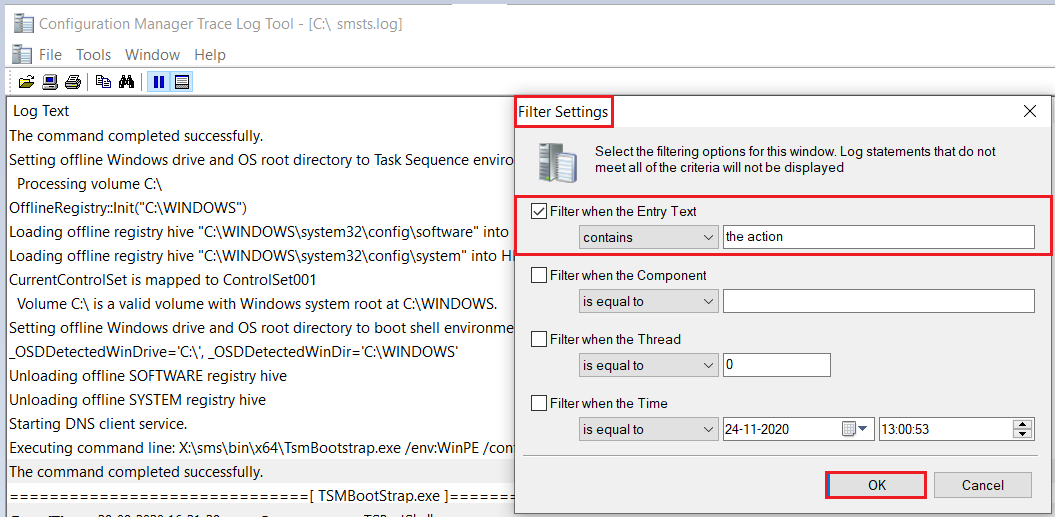The width and height of the screenshot is (1055, 517).
Task: Click the Component filter text field
Action: [879, 301]
